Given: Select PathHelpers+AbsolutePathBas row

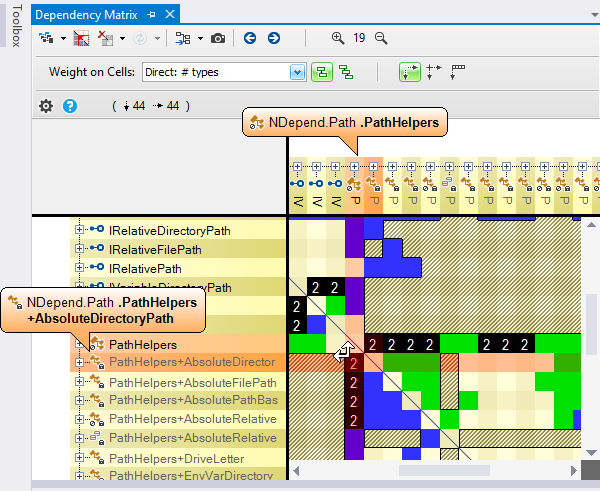Looking at the screenshot, I should (178, 400).
